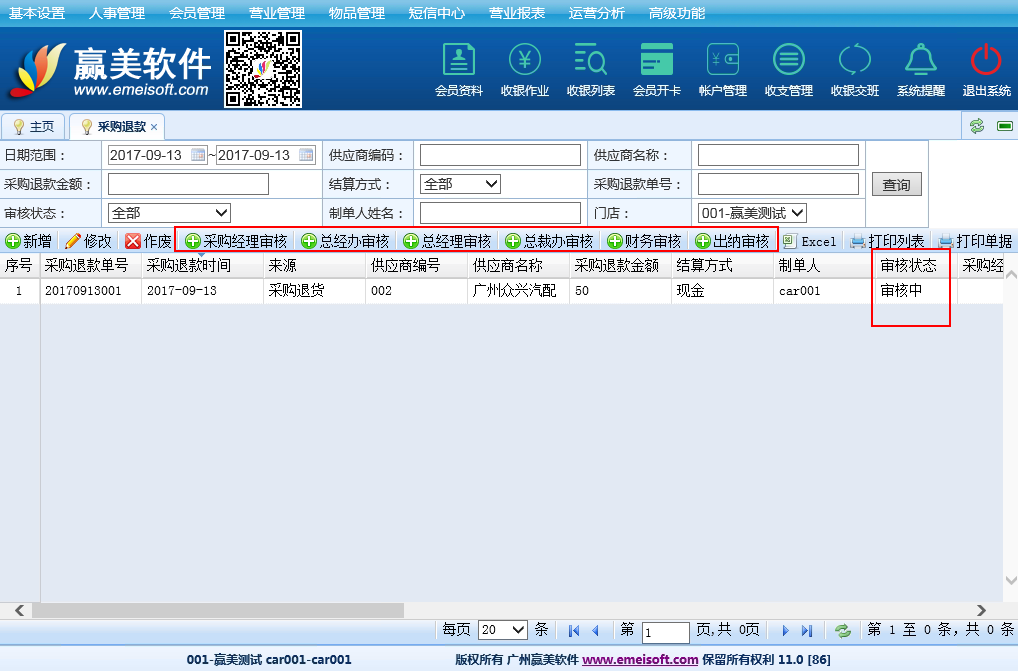Open the www.emeisoft.com link in footer
Screen dimensions: 1018x671
tap(640, 660)
